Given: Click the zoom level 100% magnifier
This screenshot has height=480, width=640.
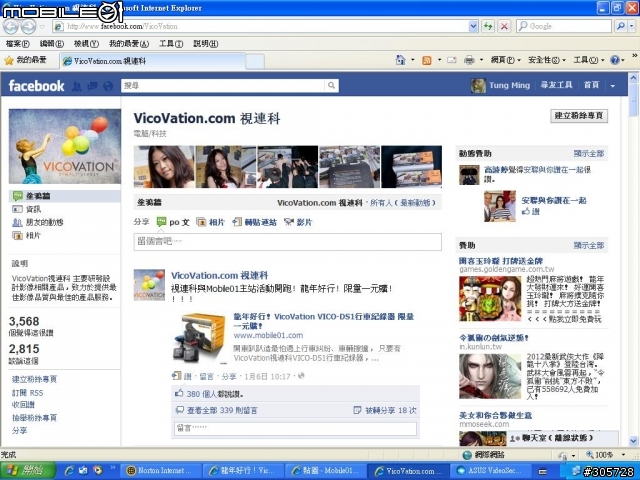Looking at the screenshot, I should point(590,454).
